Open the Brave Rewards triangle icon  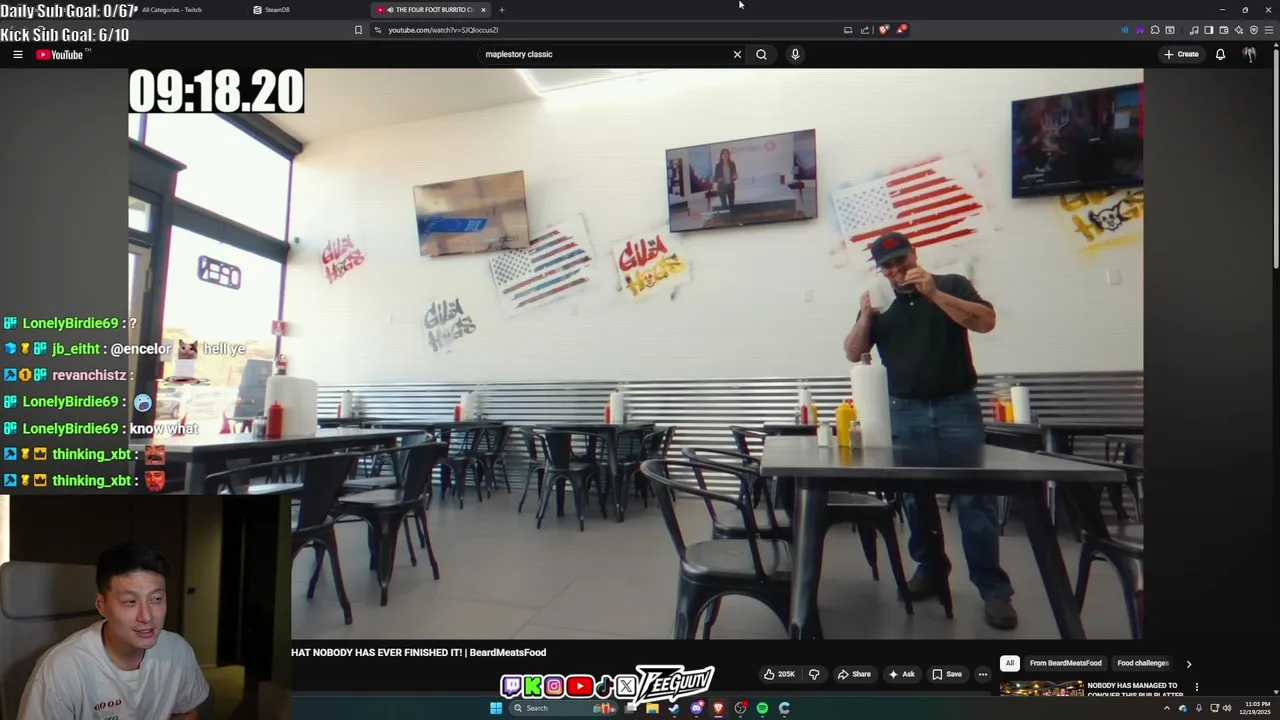pos(901,30)
